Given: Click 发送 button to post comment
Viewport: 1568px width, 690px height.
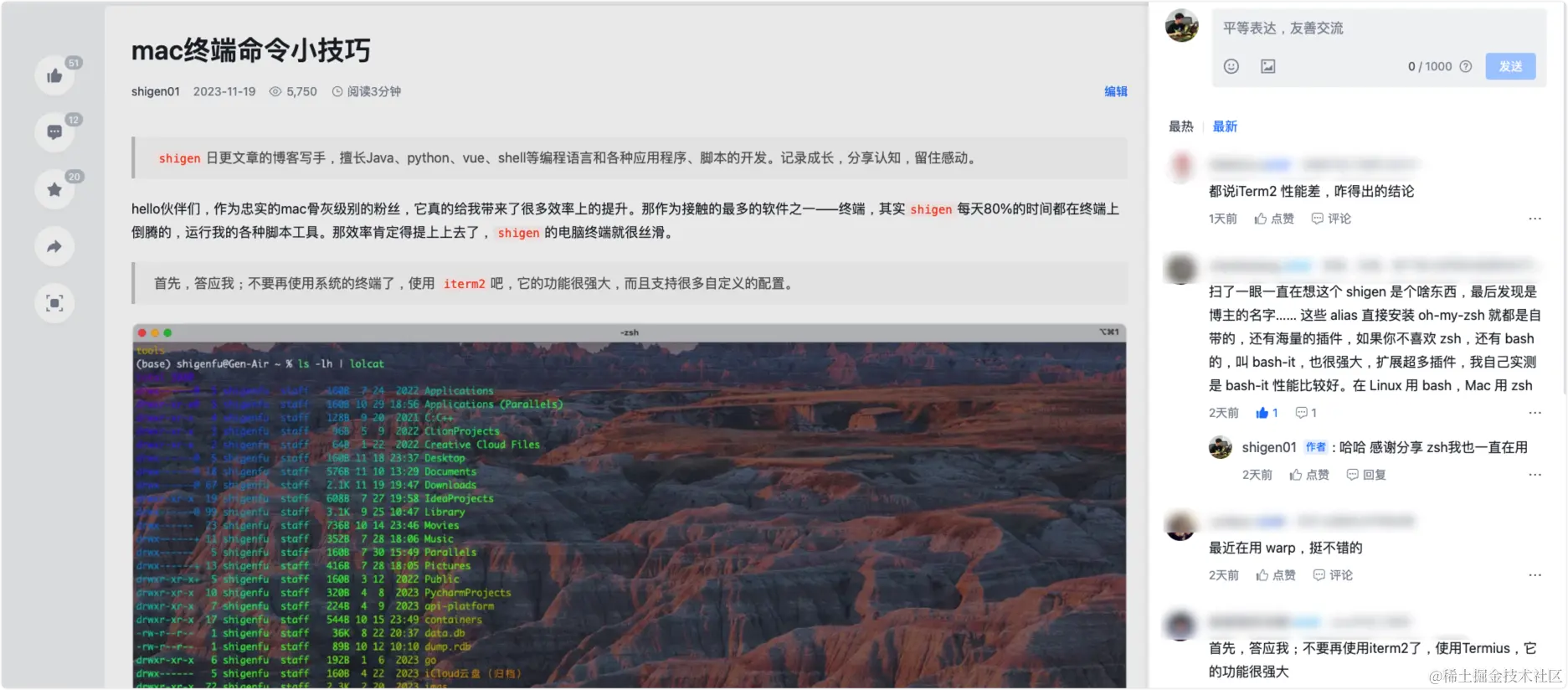Looking at the screenshot, I should click(x=1510, y=66).
